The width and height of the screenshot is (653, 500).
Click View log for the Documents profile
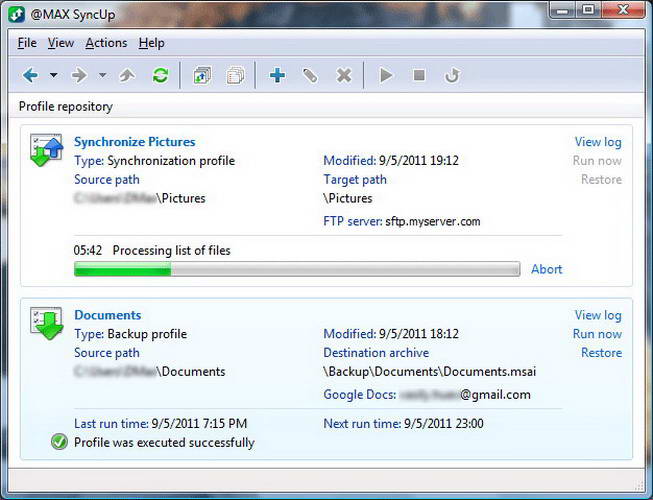click(598, 315)
